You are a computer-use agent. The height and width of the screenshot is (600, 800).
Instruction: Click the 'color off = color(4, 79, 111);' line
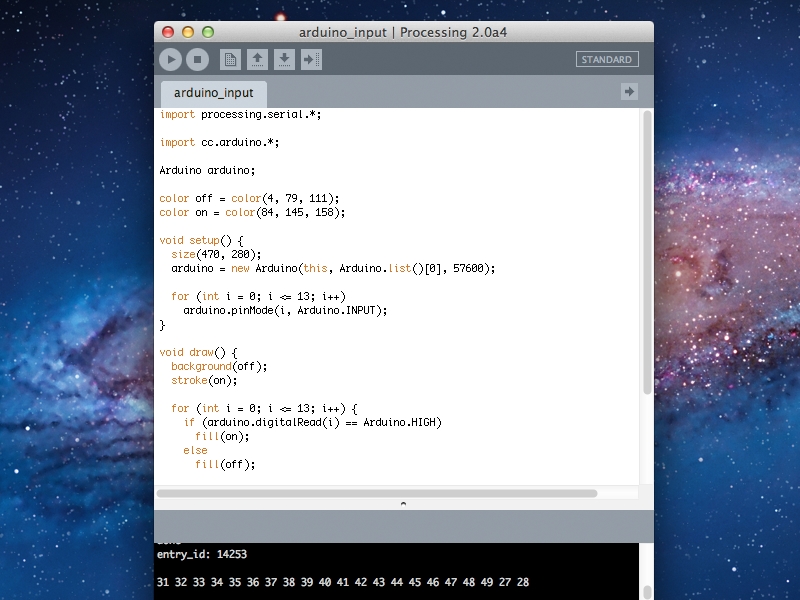[x=249, y=198]
